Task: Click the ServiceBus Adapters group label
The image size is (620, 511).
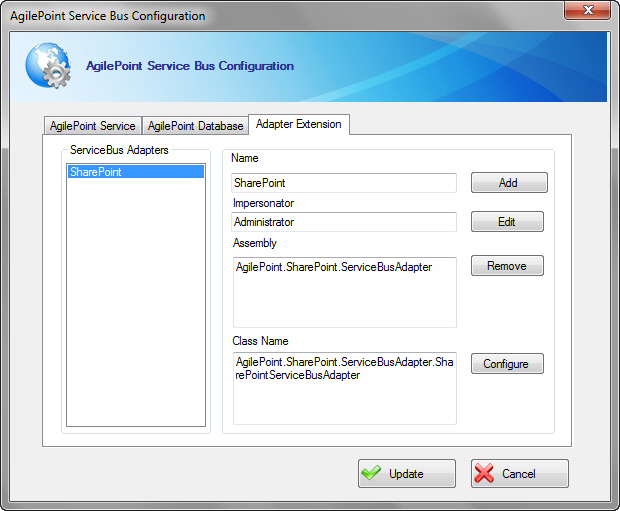Action: [x=119, y=150]
